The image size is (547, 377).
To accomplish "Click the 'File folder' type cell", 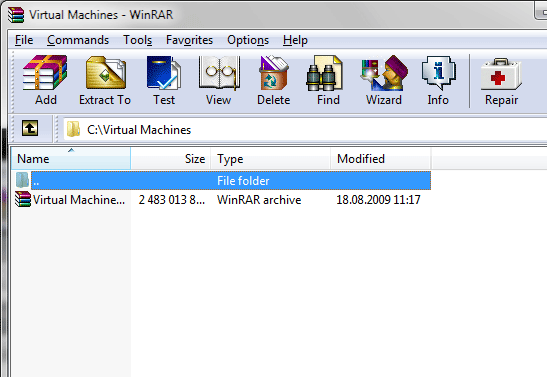I will [243, 181].
